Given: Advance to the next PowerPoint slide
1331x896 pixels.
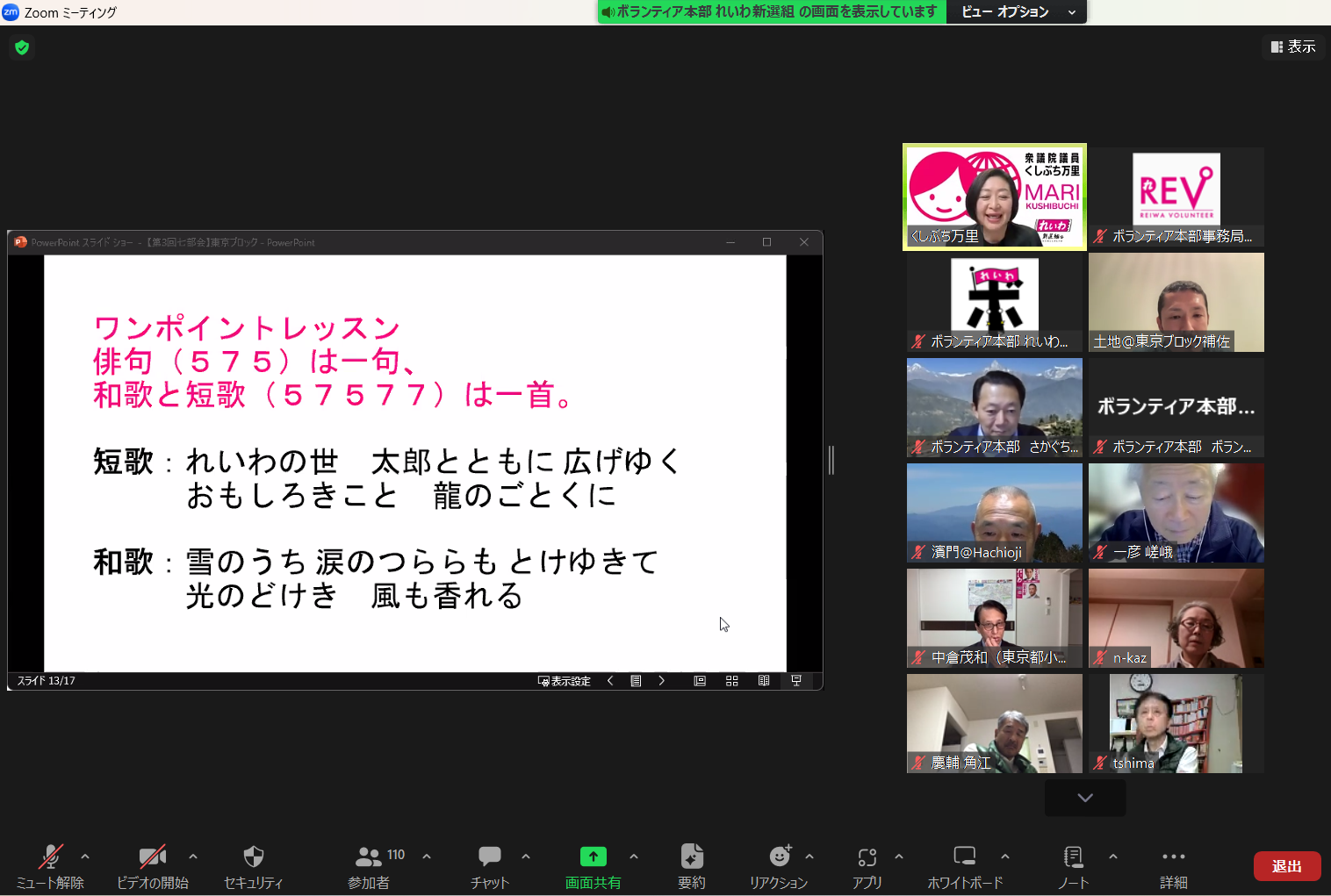Looking at the screenshot, I should 661,680.
